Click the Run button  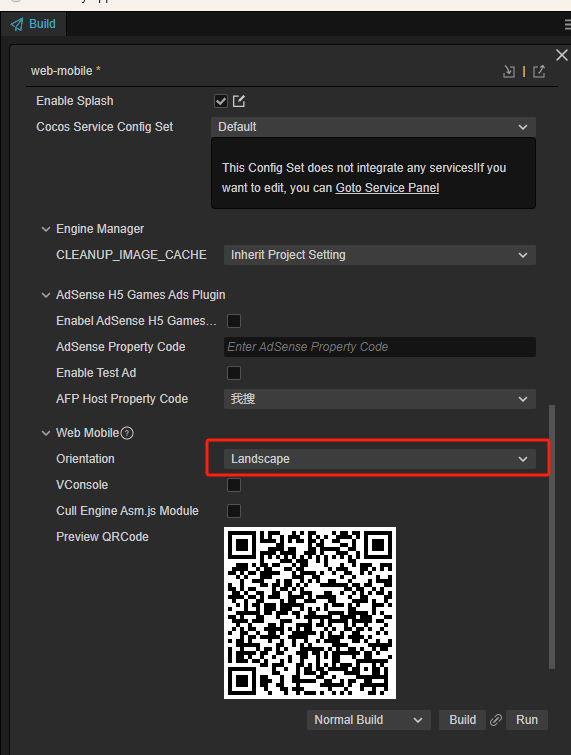[x=527, y=720]
